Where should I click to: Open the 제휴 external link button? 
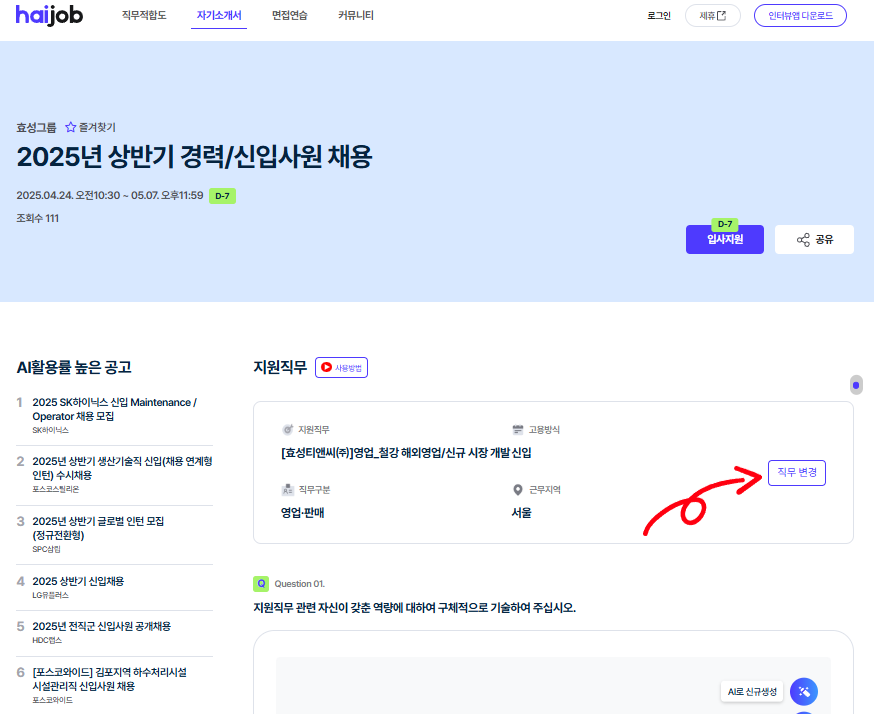pyautogui.click(x=712, y=16)
